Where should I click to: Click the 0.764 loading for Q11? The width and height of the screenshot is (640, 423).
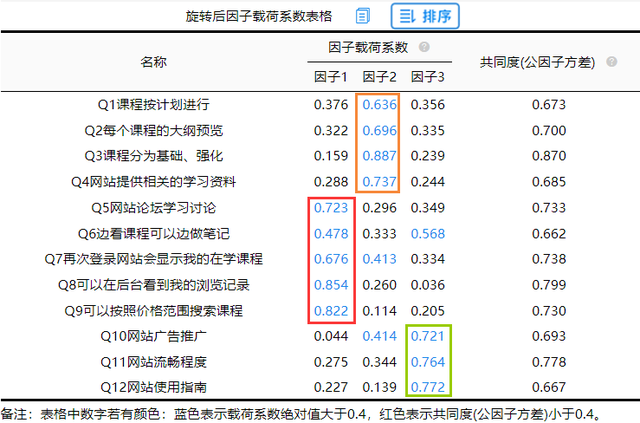(428, 362)
